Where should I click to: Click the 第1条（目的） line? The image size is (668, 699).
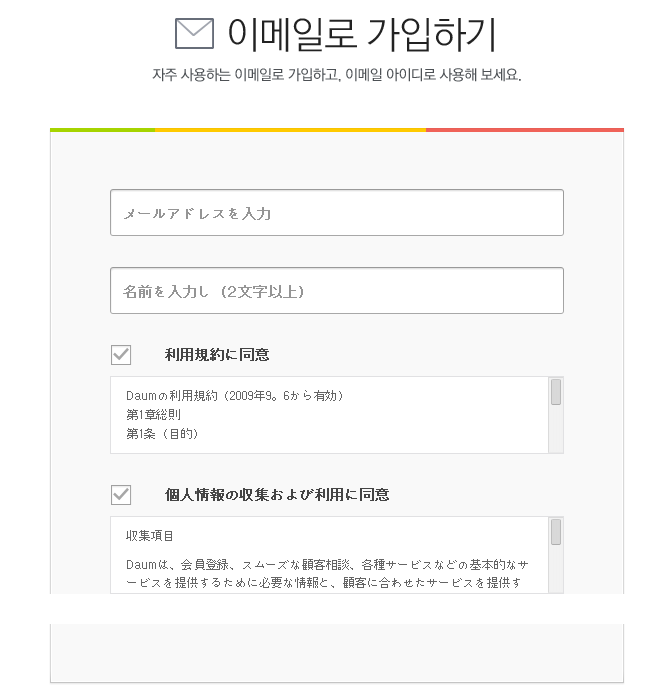162,434
